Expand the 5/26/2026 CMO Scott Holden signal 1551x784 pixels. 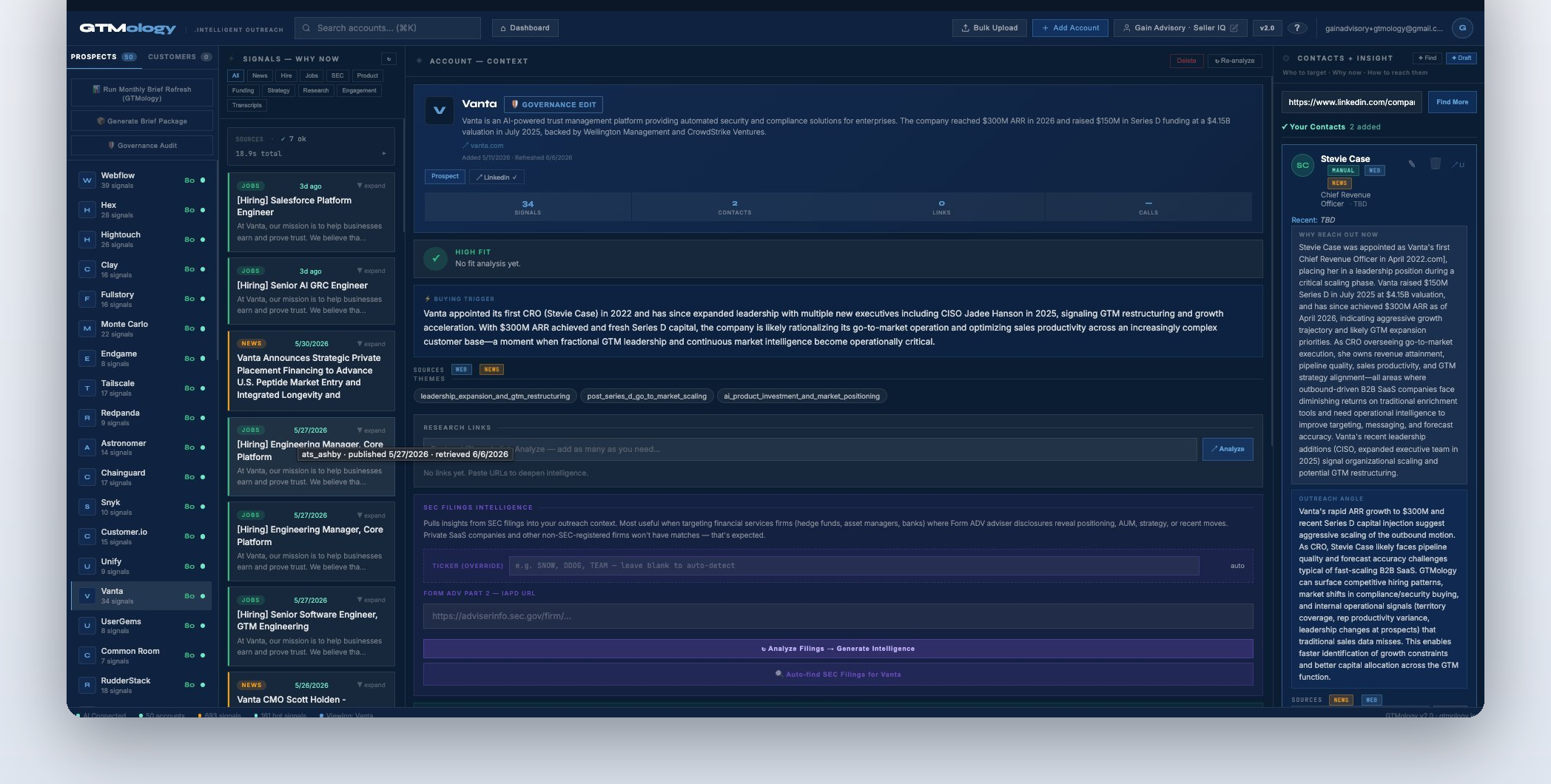pyautogui.click(x=371, y=685)
